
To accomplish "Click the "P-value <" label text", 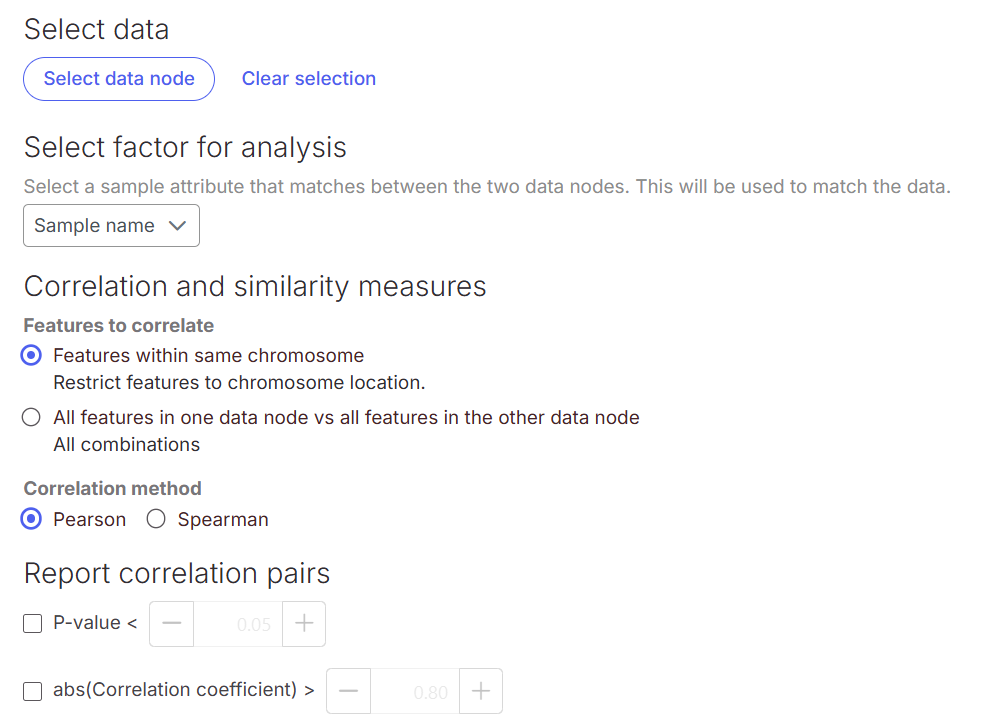I will 95,624.
